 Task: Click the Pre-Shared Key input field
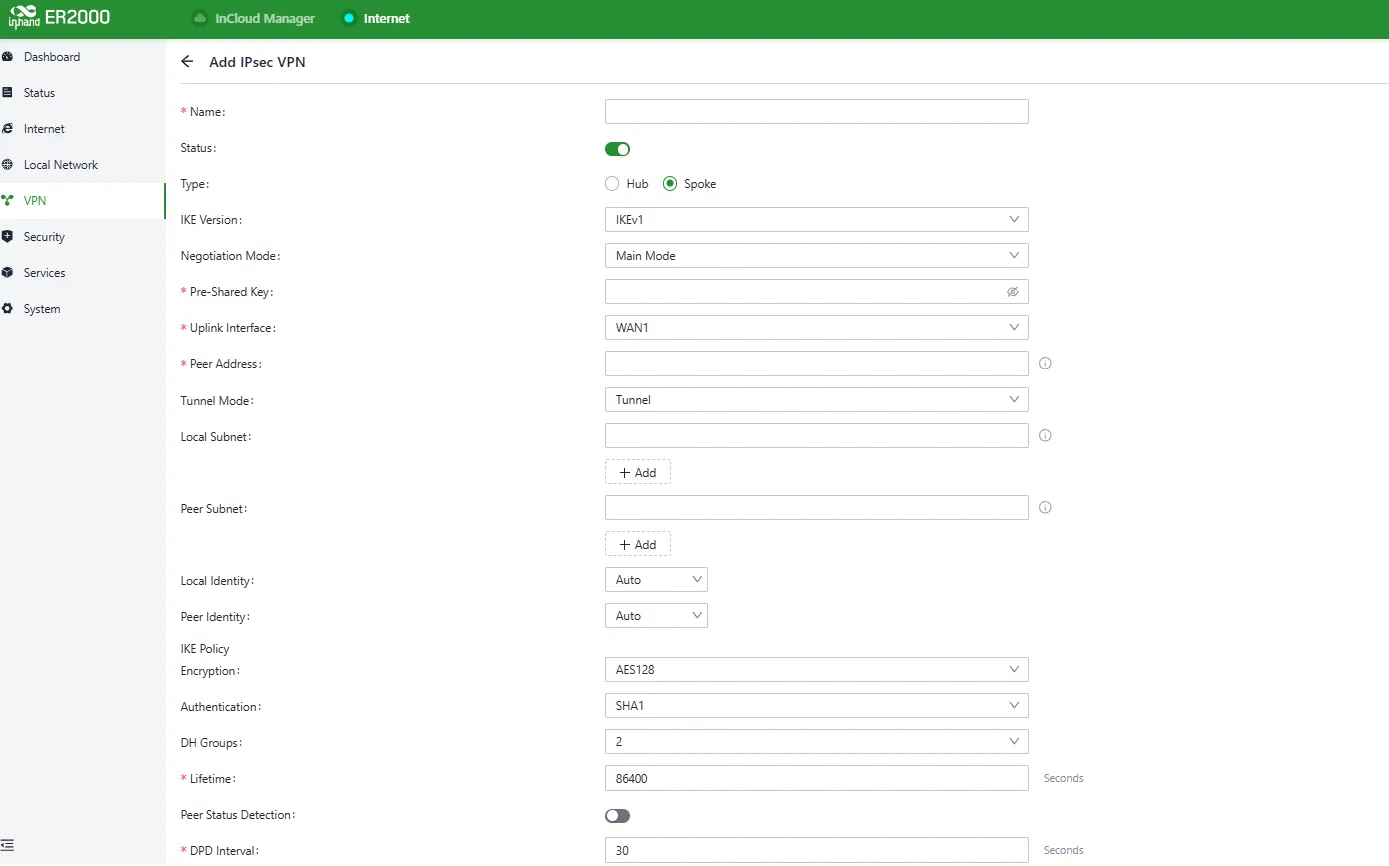[x=817, y=292]
